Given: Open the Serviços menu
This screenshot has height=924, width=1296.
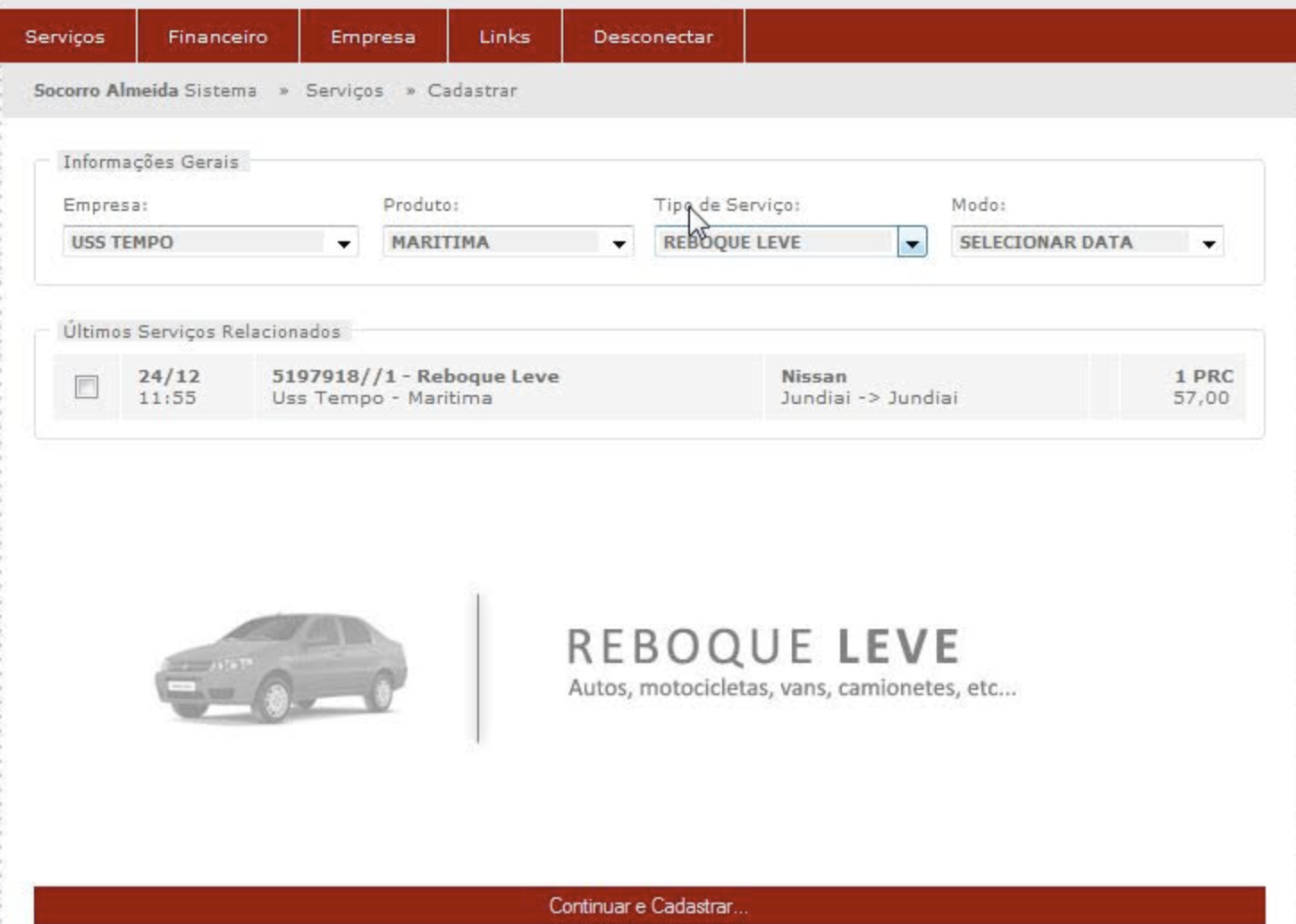Looking at the screenshot, I should [x=65, y=37].
